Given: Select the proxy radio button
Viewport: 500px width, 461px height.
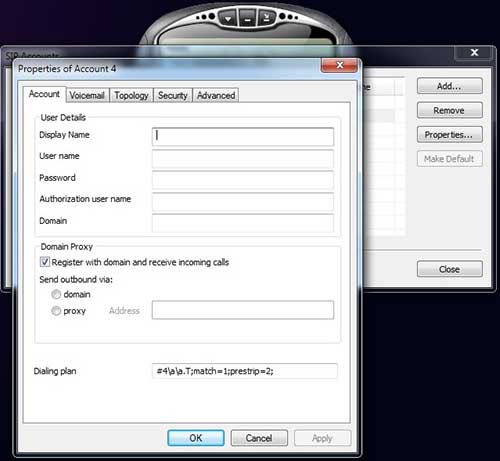Looking at the screenshot, I should tap(56, 311).
